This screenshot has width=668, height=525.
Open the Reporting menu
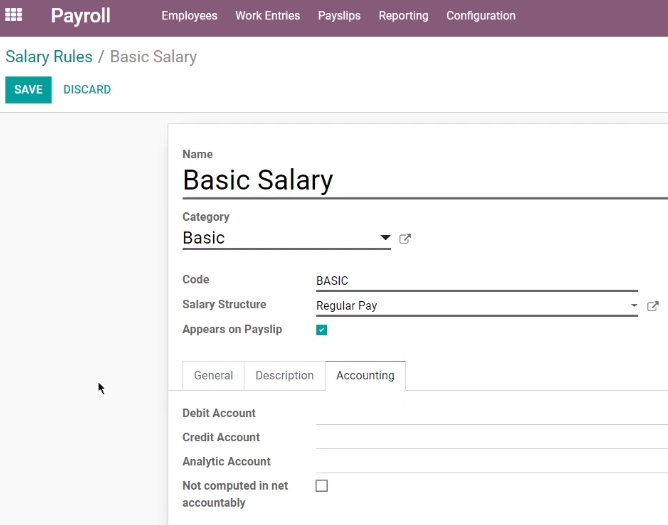[x=403, y=16]
